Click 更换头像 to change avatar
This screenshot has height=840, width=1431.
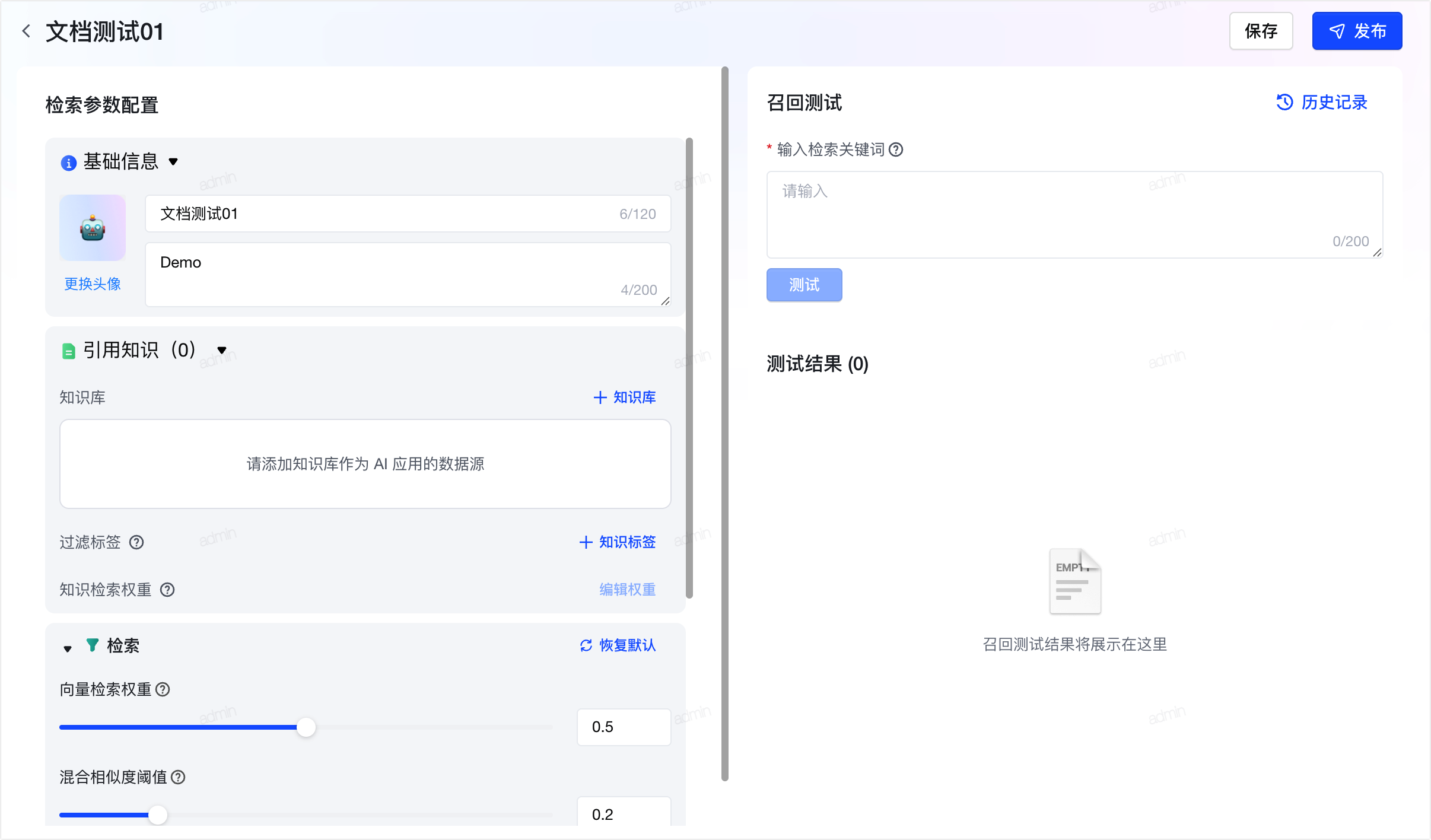(x=93, y=284)
